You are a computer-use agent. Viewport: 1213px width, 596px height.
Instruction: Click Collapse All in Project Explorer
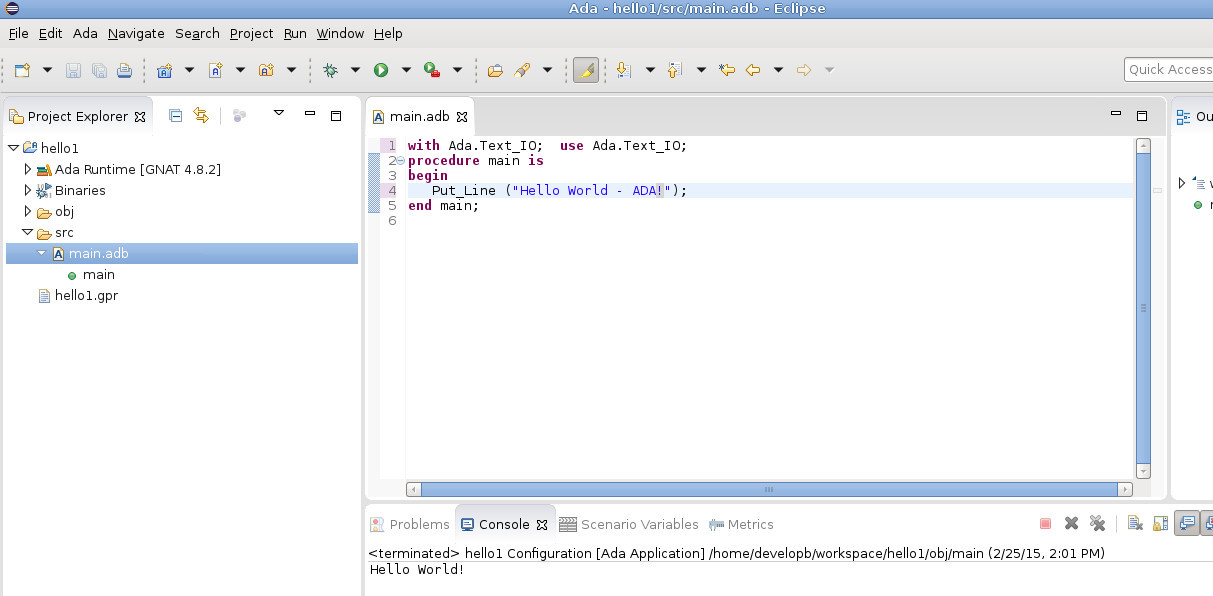175,116
